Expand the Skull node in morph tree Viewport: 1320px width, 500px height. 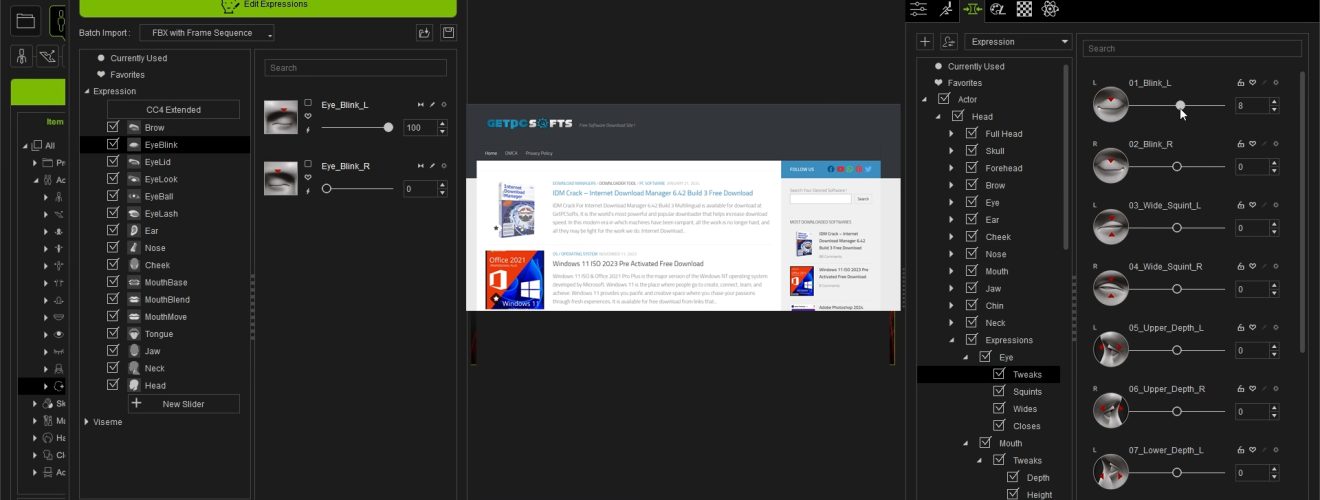(x=952, y=151)
